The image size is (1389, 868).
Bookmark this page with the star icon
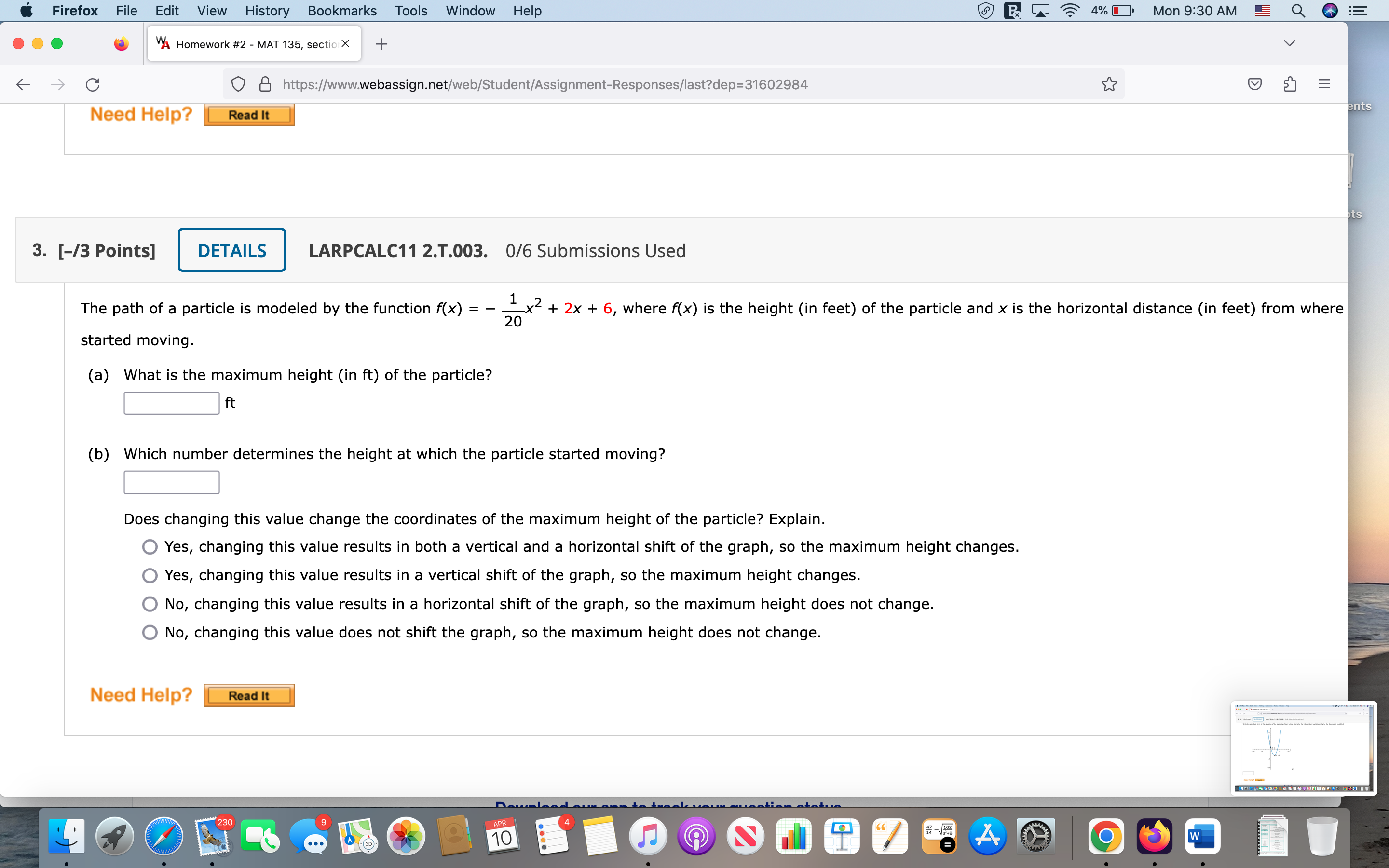point(1109,84)
